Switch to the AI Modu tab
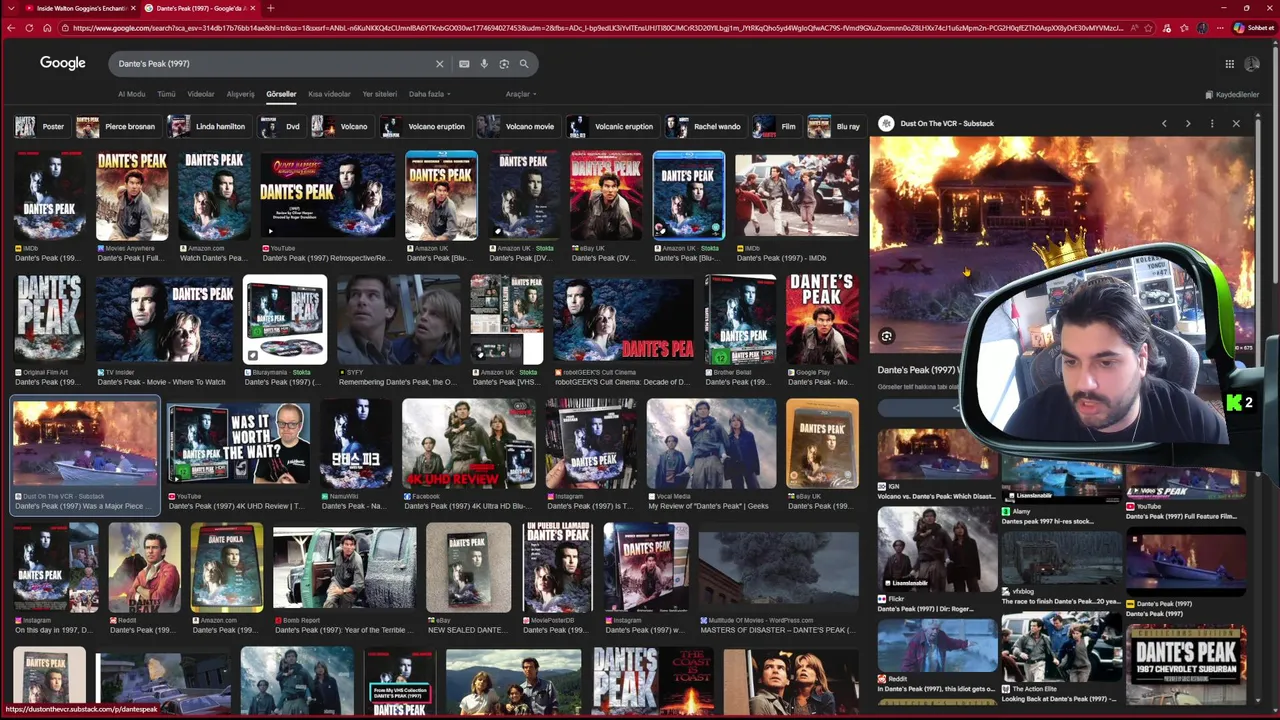Viewport: 1280px width, 720px height. (x=131, y=94)
